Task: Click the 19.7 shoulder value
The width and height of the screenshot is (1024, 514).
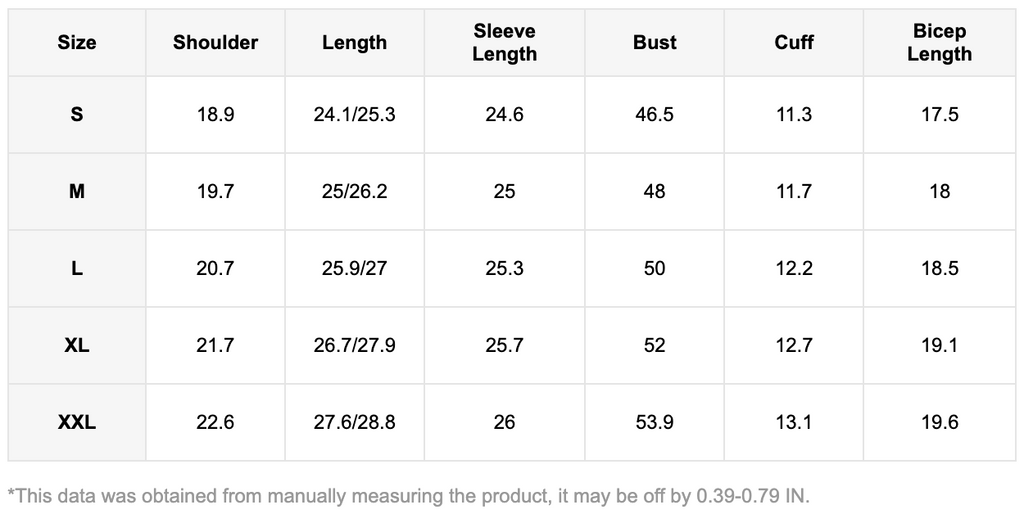Action: (215, 191)
